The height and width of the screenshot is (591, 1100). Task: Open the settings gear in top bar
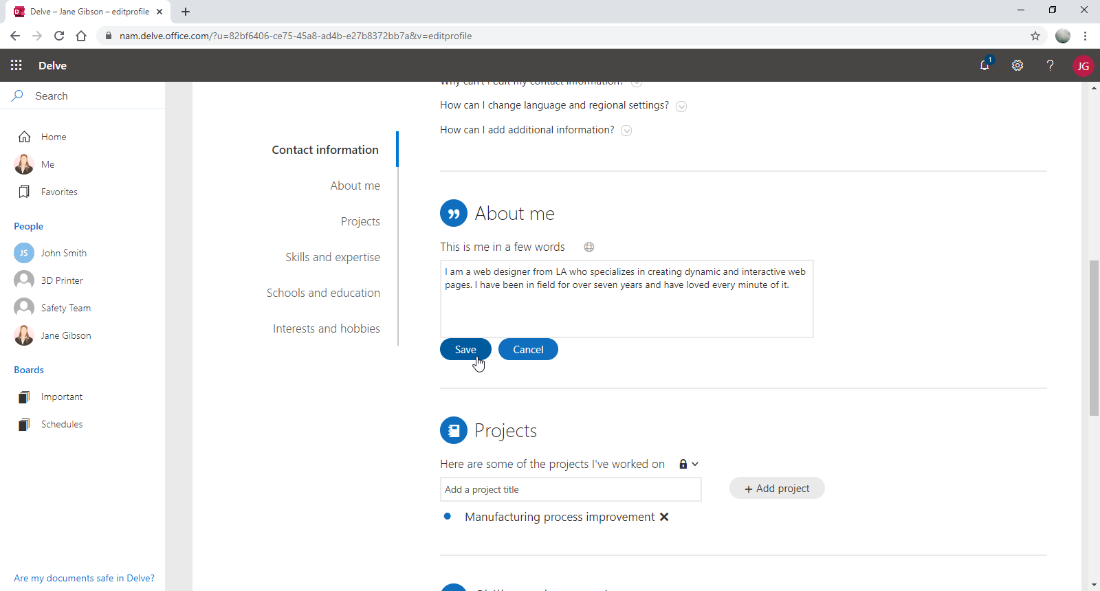(1017, 65)
